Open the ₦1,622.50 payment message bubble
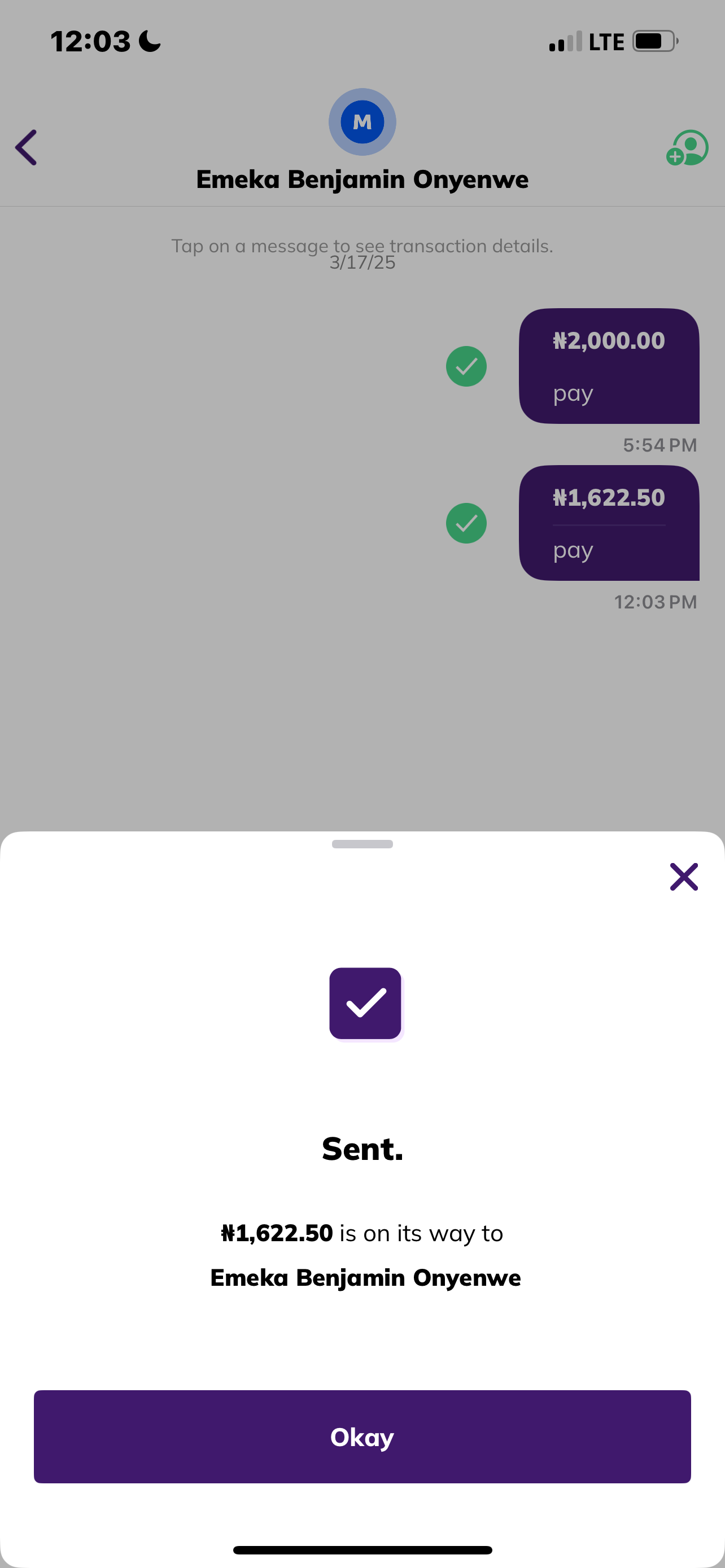Image resolution: width=725 pixels, height=1568 pixels. tap(609, 523)
